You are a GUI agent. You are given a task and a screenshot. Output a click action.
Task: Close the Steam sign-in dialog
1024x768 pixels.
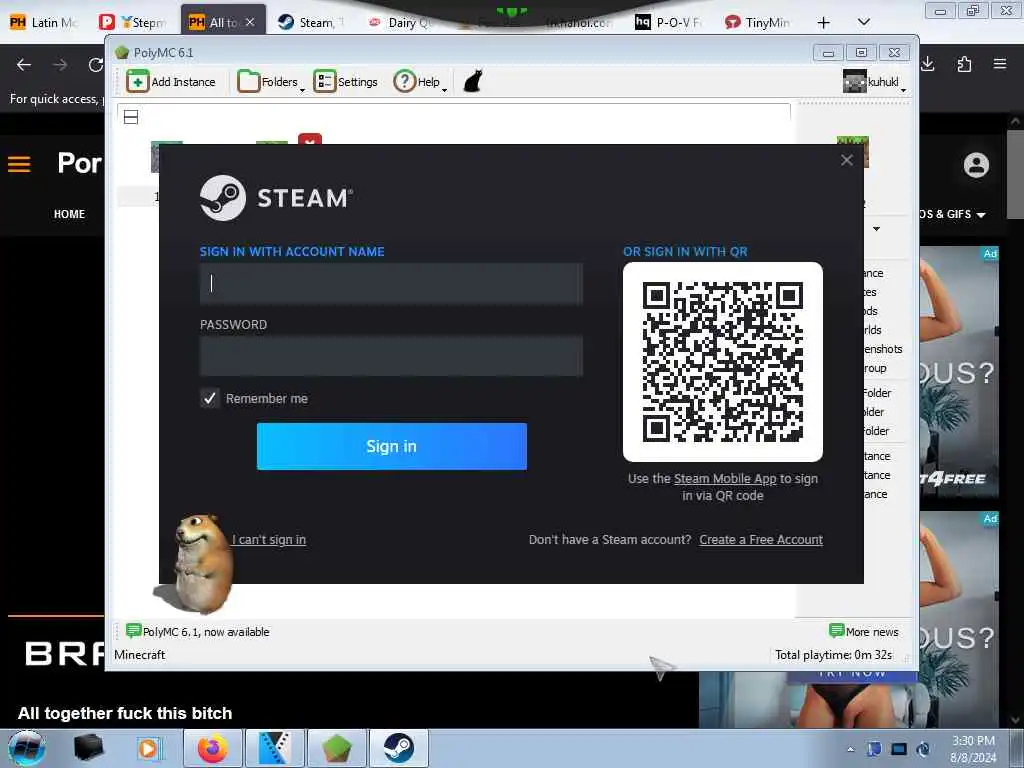(x=846, y=160)
